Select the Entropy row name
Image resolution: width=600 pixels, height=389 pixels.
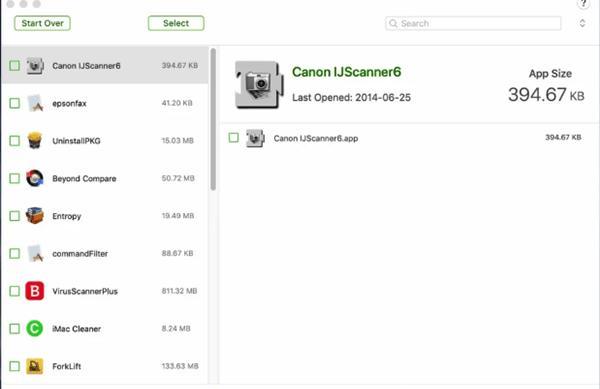(x=67, y=216)
